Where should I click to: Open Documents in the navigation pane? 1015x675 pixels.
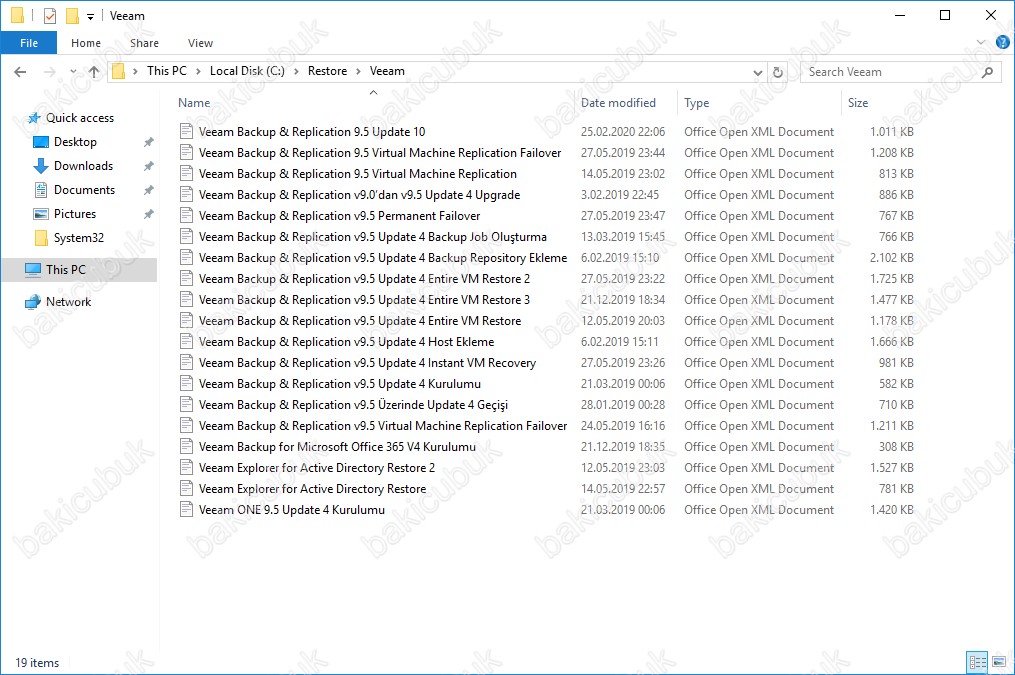pos(84,190)
